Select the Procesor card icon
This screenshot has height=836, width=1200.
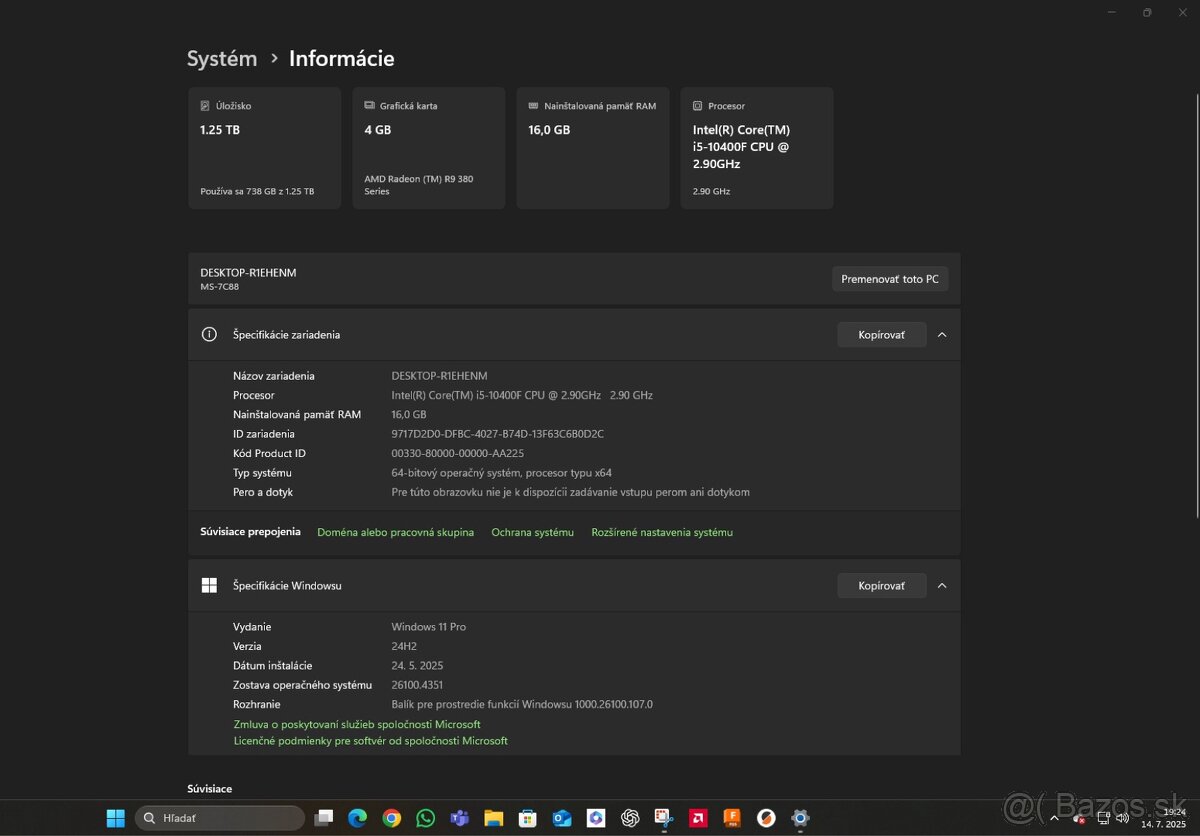pos(697,105)
